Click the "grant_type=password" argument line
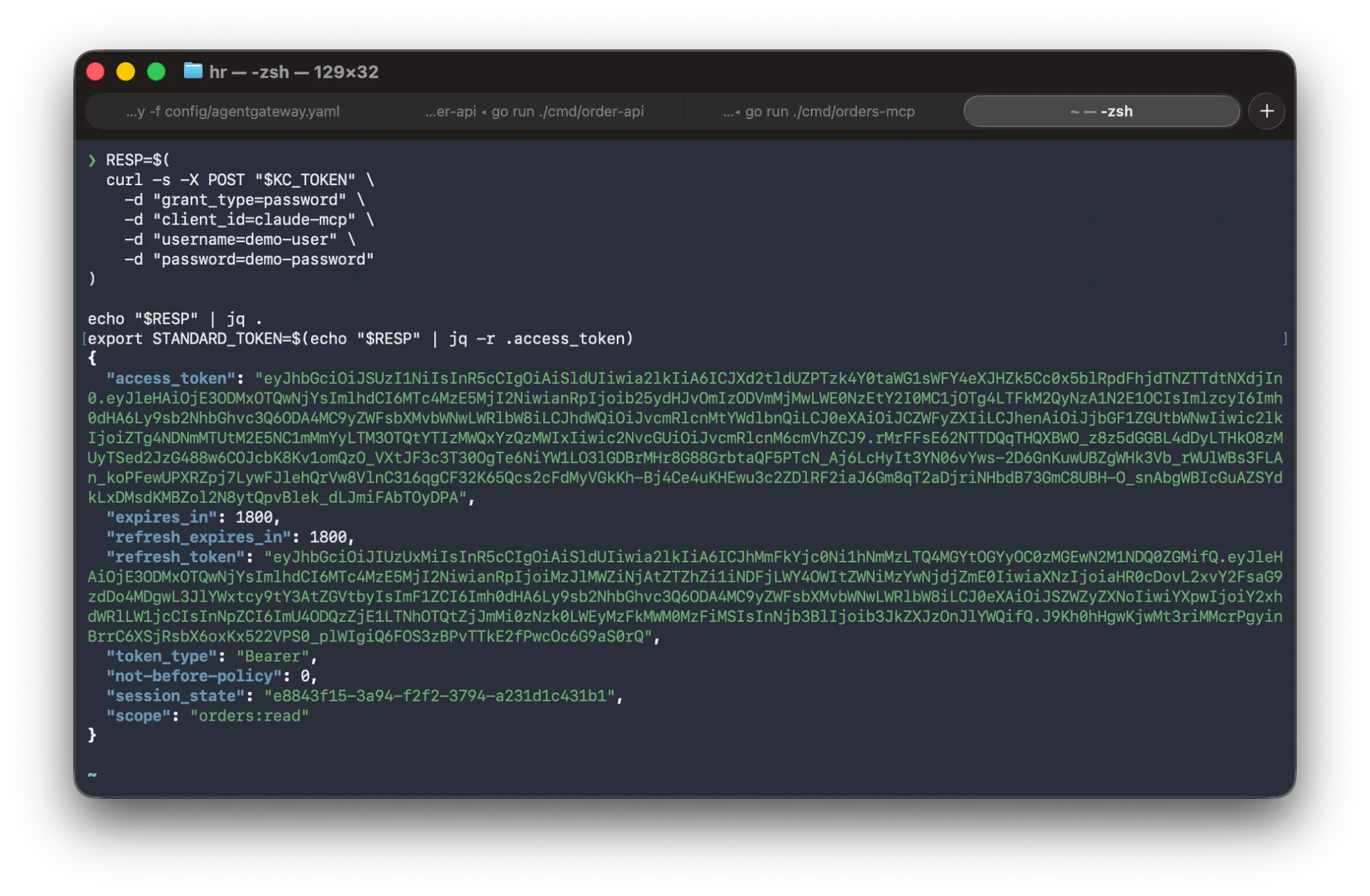The width and height of the screenshot is (1370, 896). (x=244, y=200)
